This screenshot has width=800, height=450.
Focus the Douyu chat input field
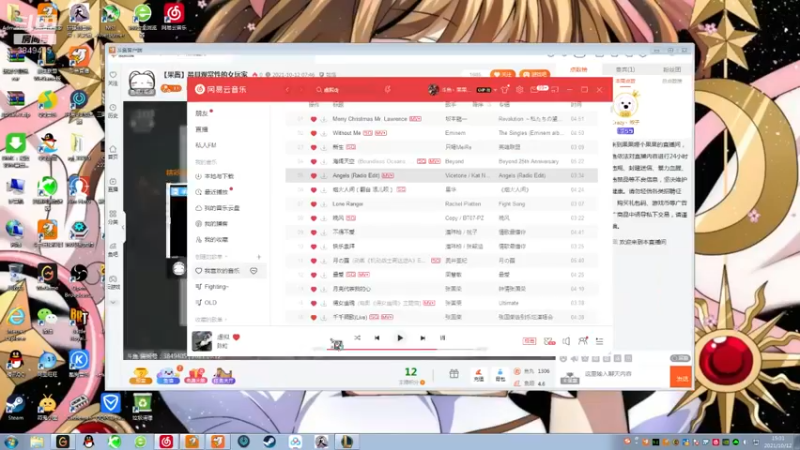pyautogui.click(x=625, y=374)
